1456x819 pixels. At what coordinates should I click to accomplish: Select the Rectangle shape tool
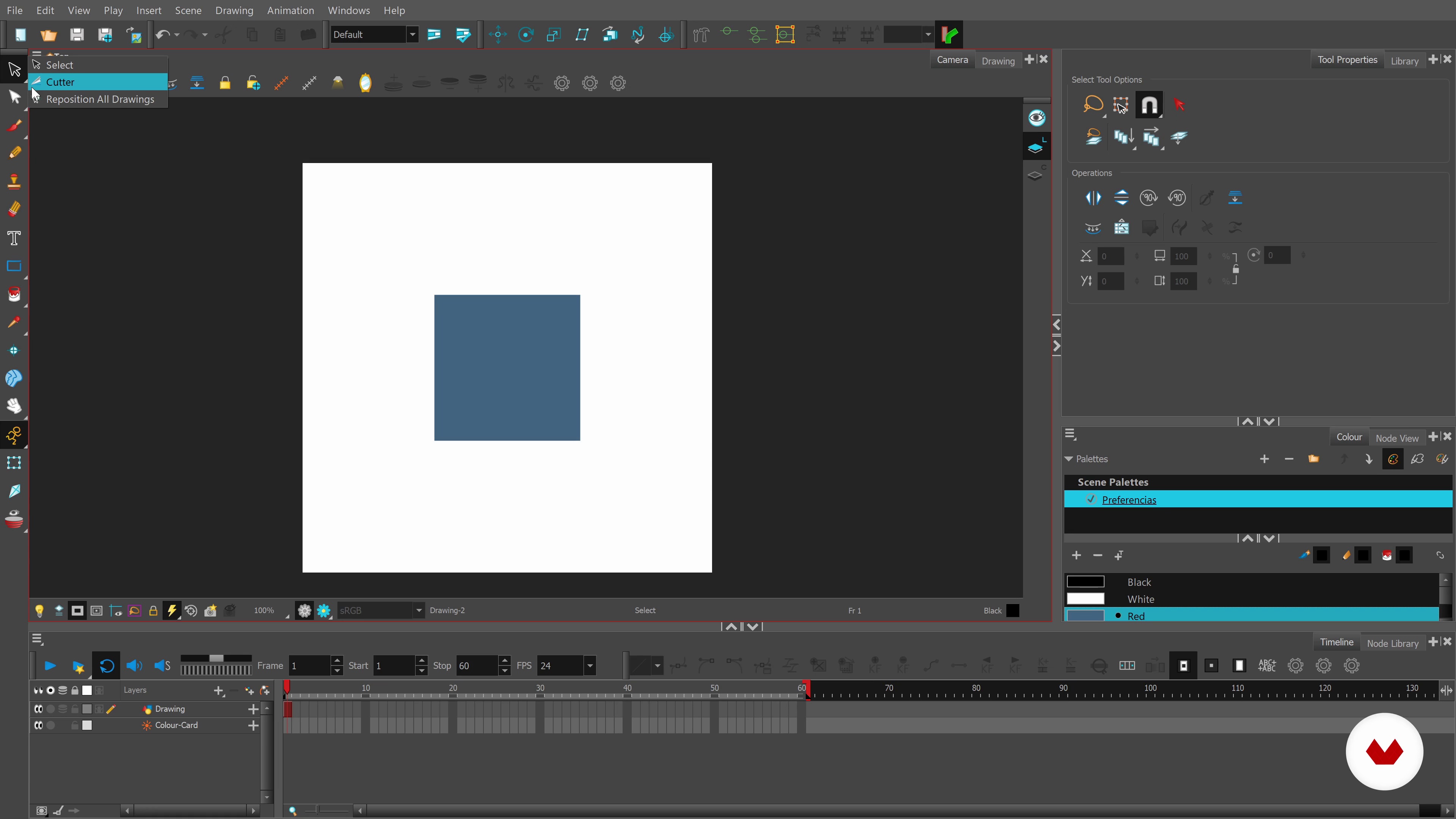pos(14,266)
